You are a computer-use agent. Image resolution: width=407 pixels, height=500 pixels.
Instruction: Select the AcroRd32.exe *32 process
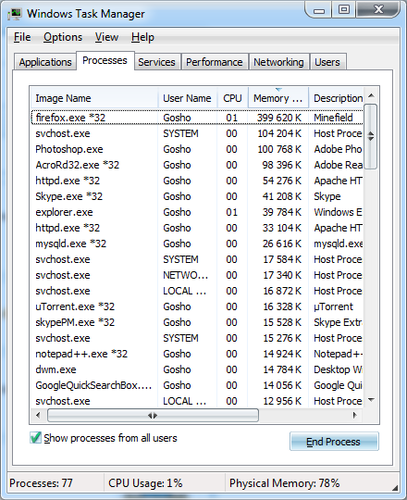[x=197, y=165]
